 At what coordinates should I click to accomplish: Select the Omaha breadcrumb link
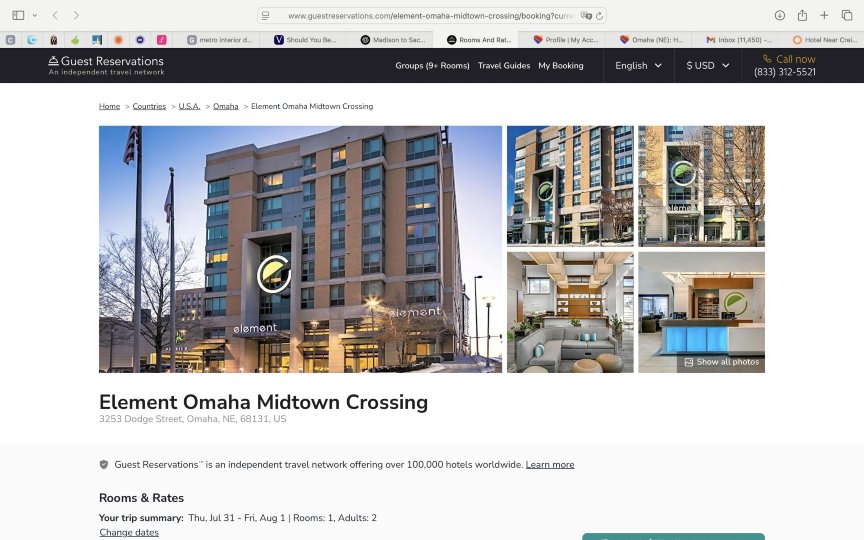[x=225, y=106]
